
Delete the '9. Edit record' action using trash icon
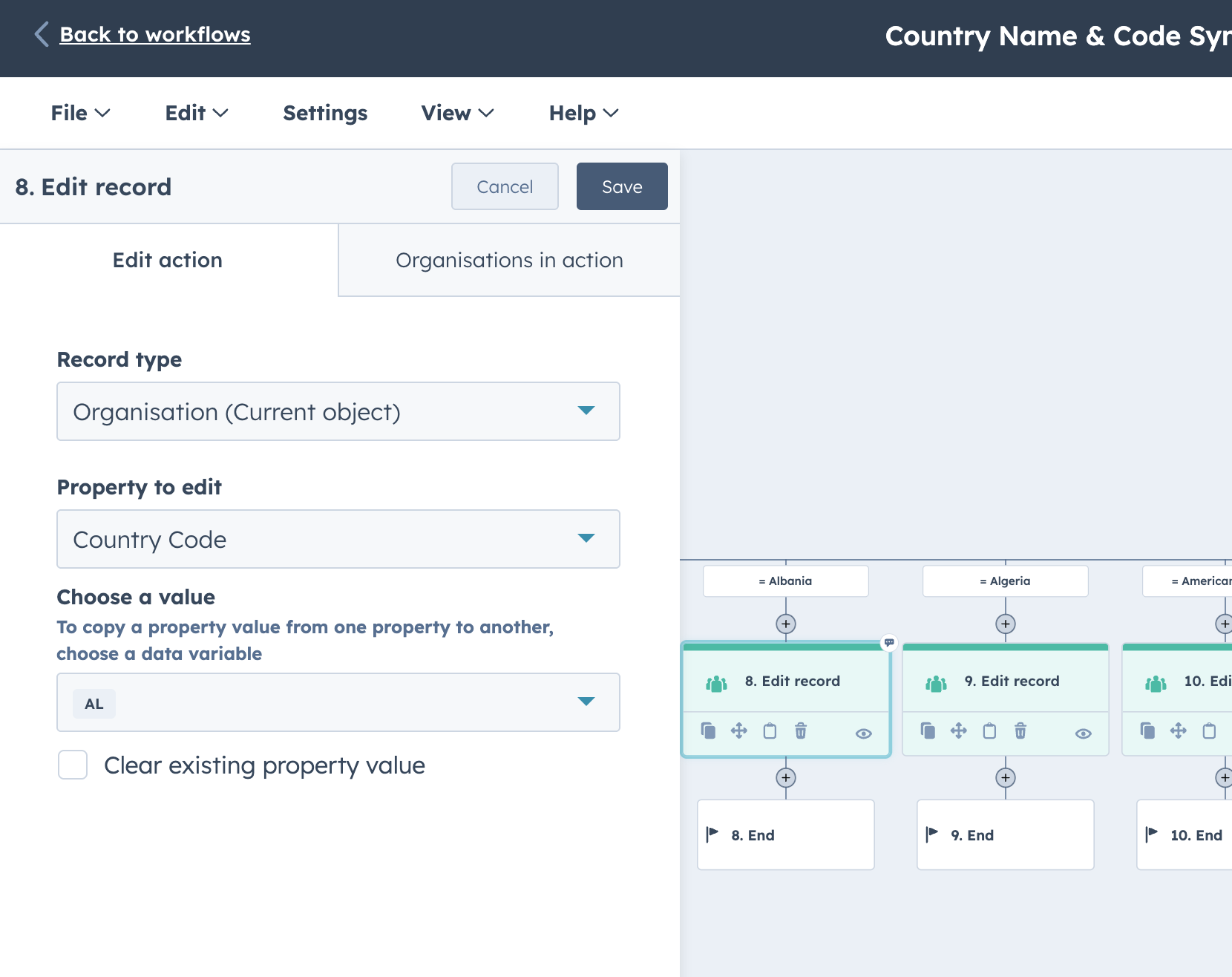coord(1020,731)
